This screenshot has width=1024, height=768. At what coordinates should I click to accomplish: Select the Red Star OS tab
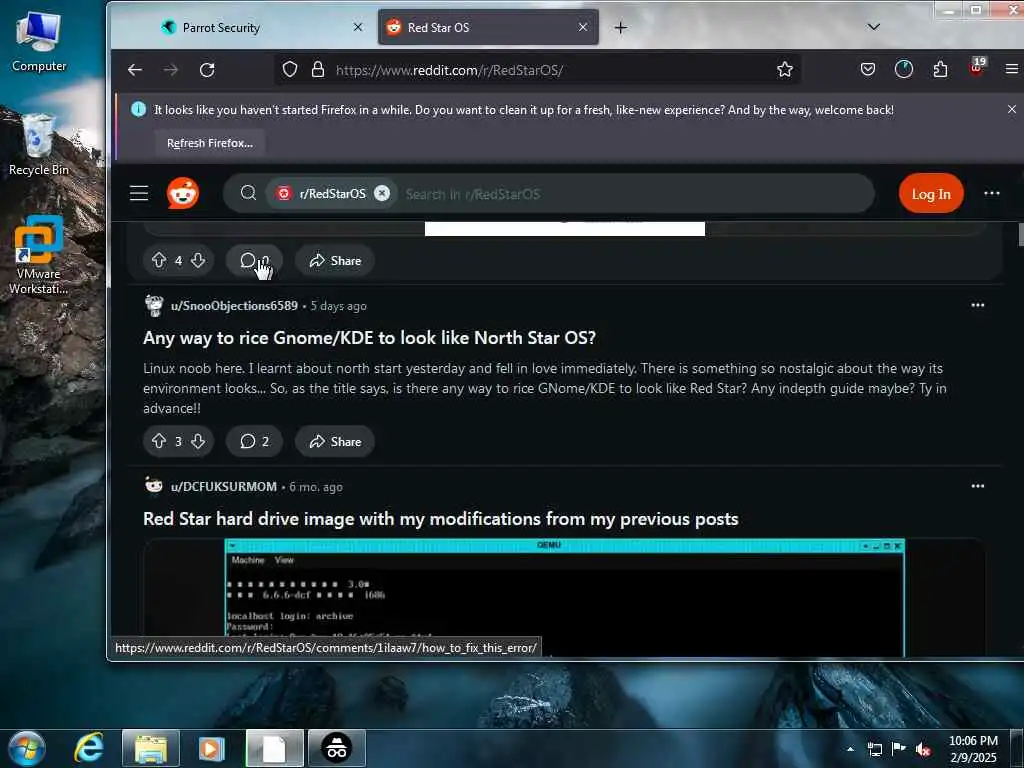click(x=488, y=27)
